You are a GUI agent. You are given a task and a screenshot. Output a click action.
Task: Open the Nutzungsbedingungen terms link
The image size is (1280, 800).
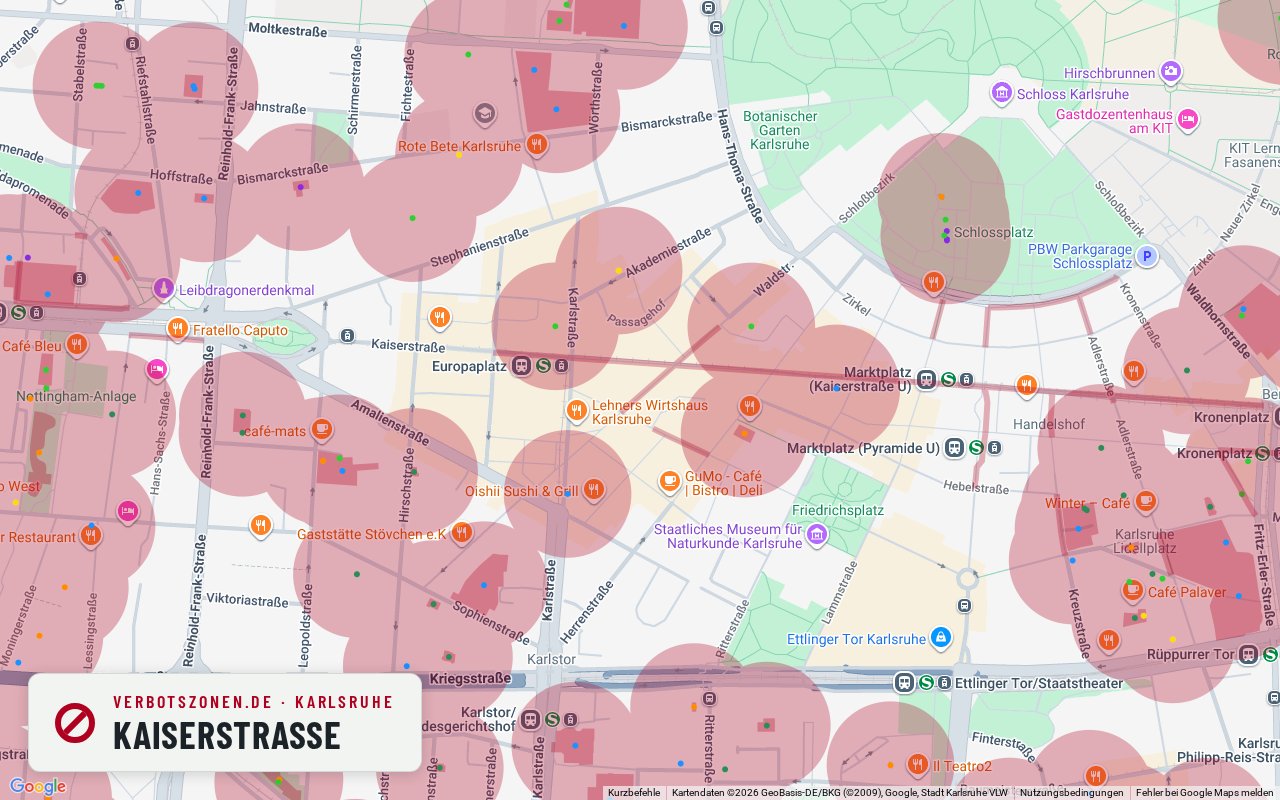pos(1071,793)
